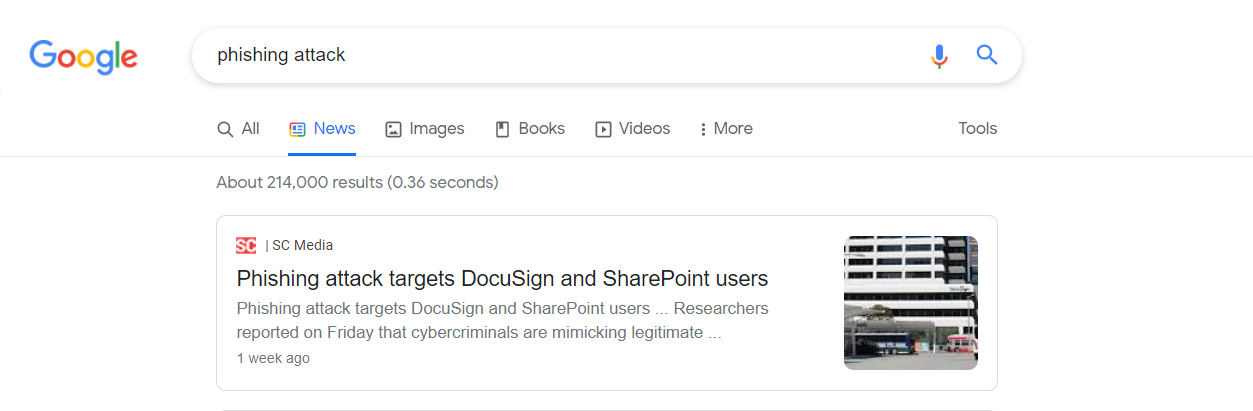Click 'About 214,000 results' stats text
Screen dimensions: 1253x411
[357, 183]
